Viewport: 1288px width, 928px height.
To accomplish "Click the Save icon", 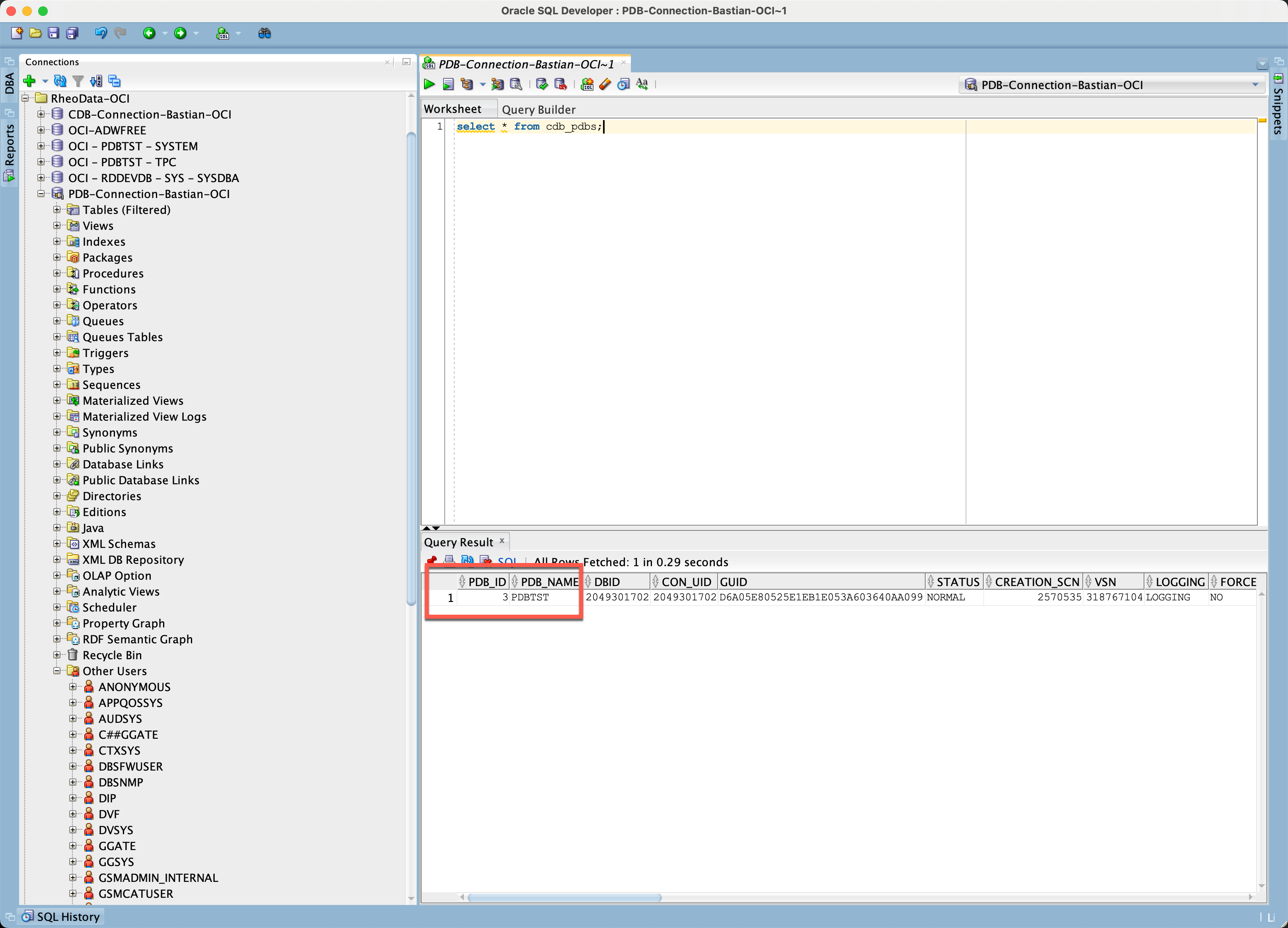I will (x=53, y=33).
